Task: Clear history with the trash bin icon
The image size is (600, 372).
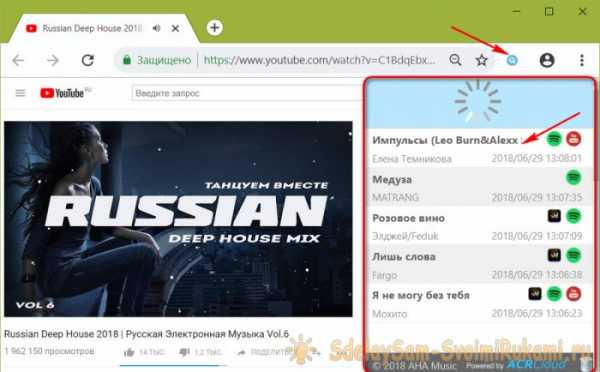Action: click(585, 364)
